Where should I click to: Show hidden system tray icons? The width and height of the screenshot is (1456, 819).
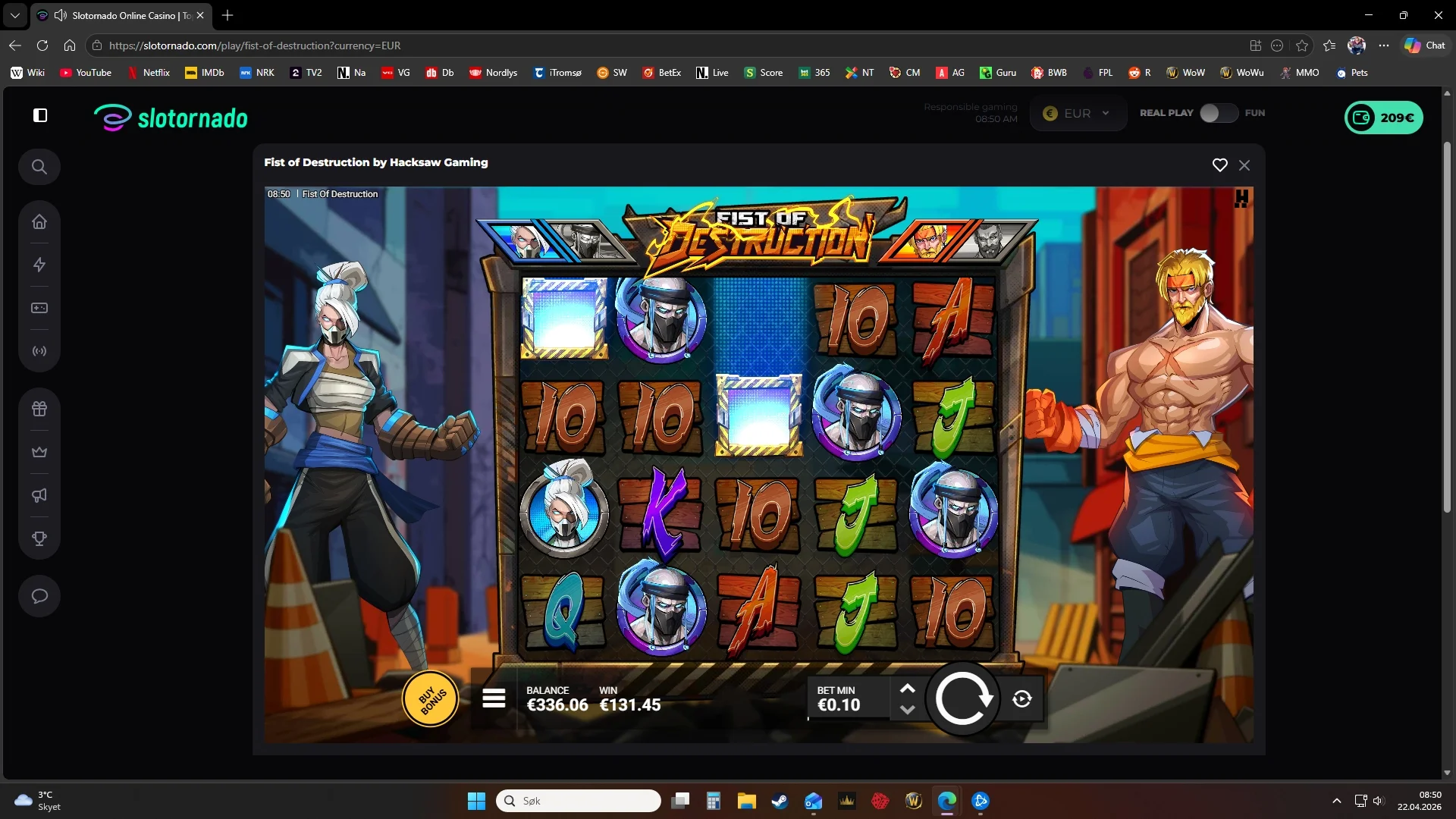click(x=1337, y=801)
